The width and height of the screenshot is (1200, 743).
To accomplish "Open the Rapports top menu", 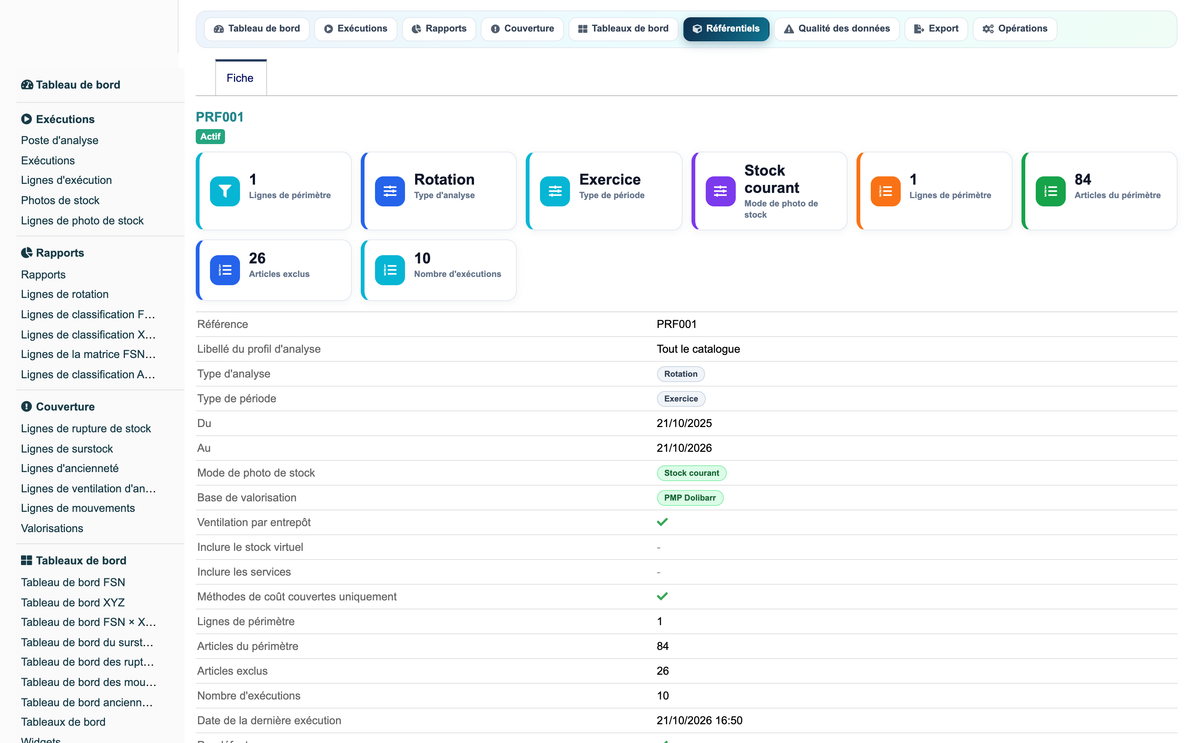I will [438, 29].
